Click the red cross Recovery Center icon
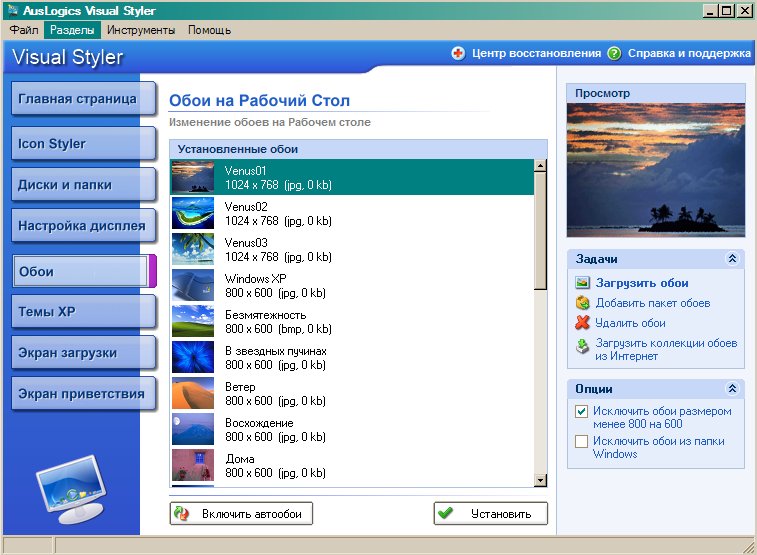The width and height of the screenshot is (757, 555). coord(458,53)
